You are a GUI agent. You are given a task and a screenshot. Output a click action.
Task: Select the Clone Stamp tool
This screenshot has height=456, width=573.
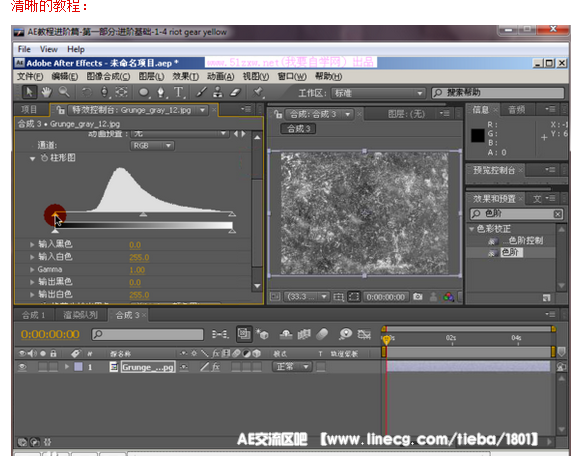pyautogui.click(x=218, y=92)
